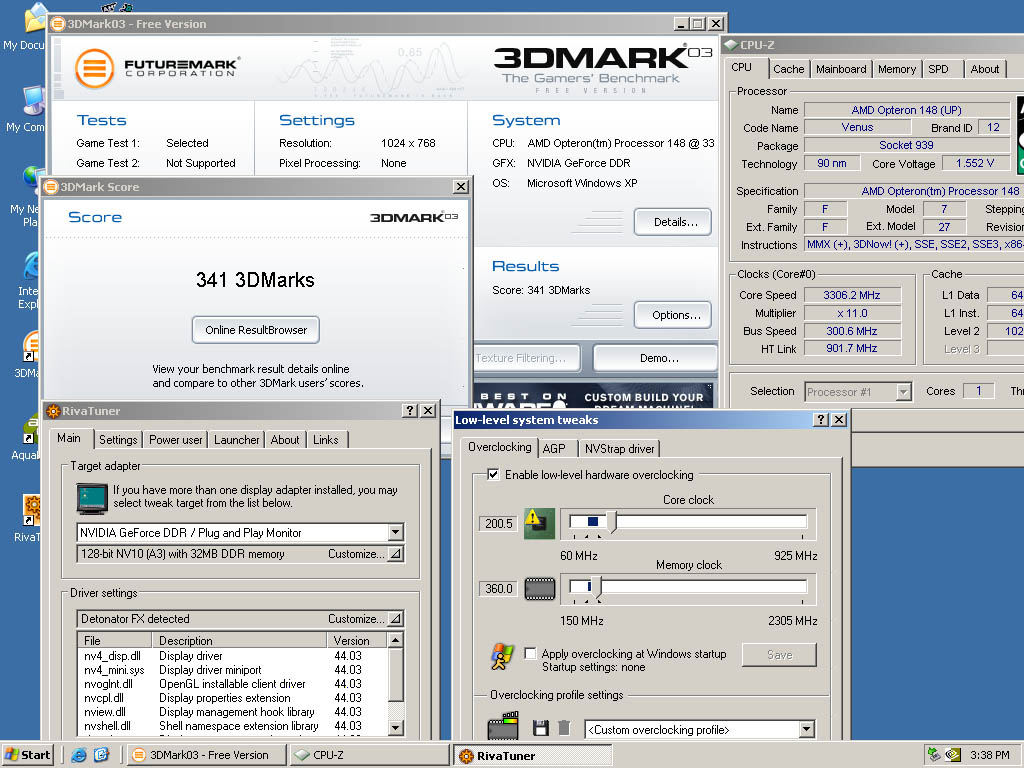This screenshot has height=768, width=1024.
Task: Select the nv4_disp.dll row in driver list
Action: point(232,656)
